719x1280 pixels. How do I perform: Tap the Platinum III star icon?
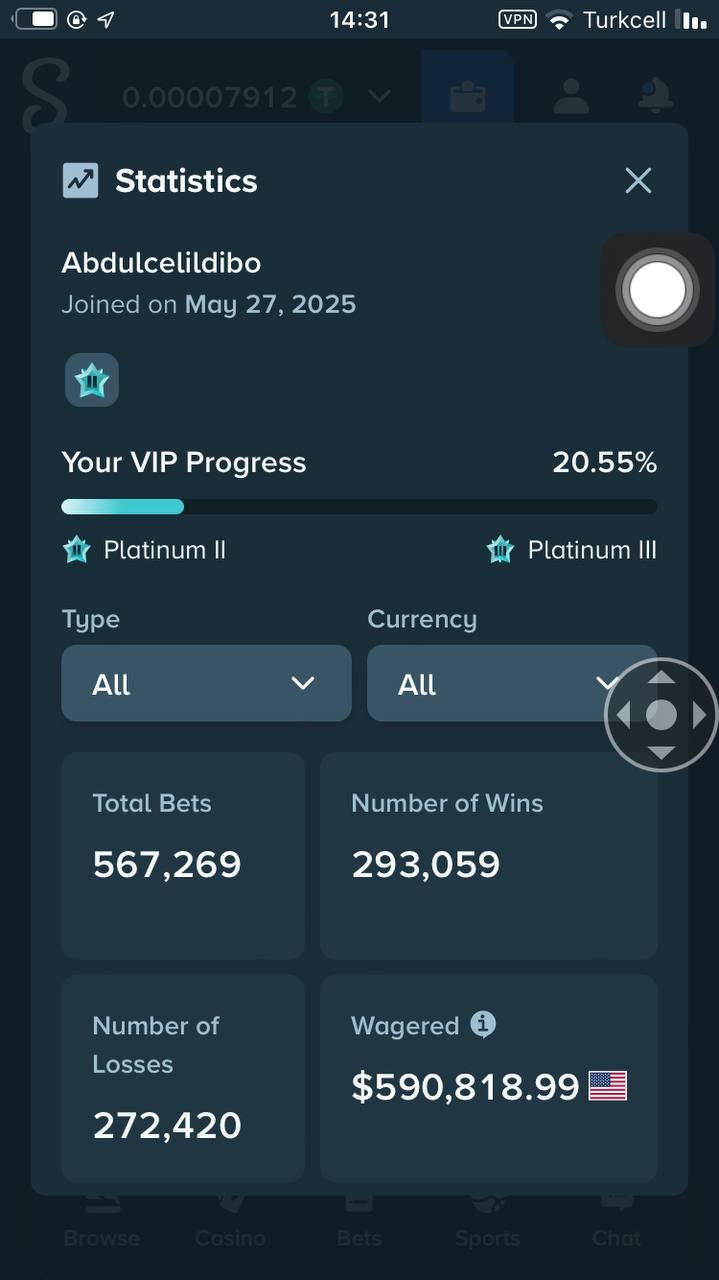pyautogui.click(x=500, y=550)
